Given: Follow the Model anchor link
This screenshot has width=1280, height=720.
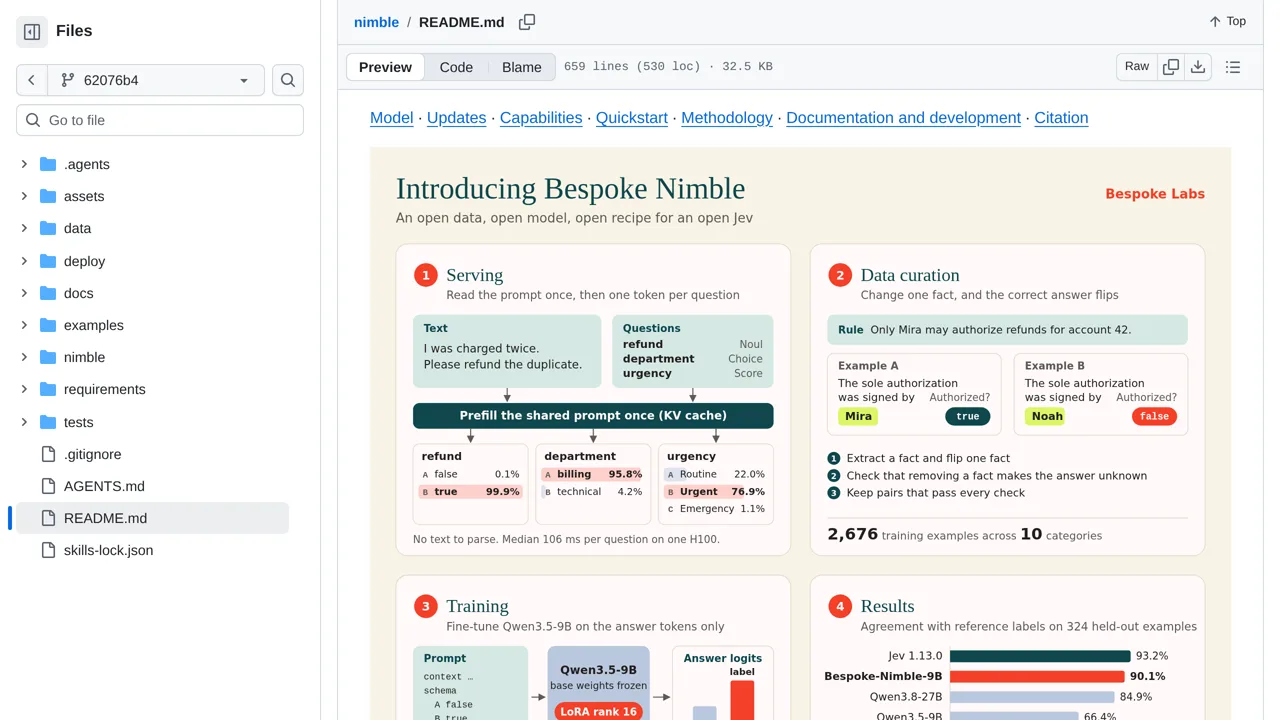Looking at the screenshot, I should (391, 118).
